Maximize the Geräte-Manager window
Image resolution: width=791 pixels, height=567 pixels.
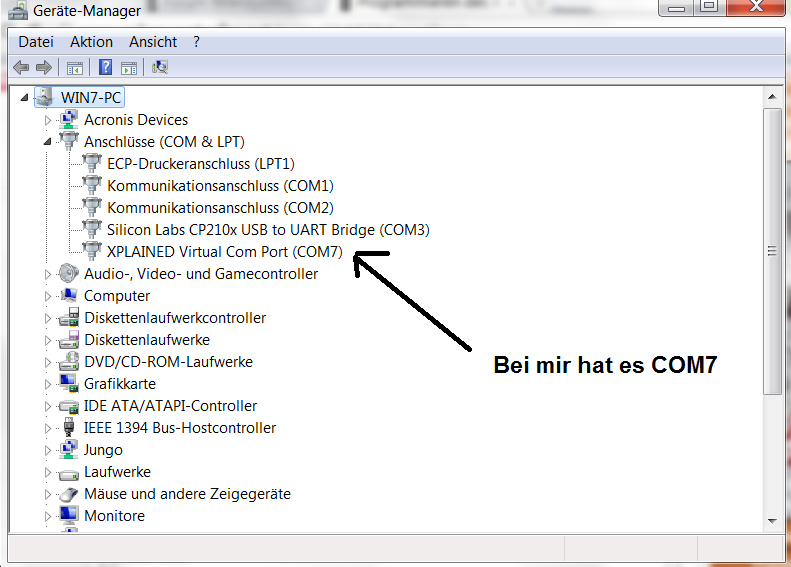709,7
